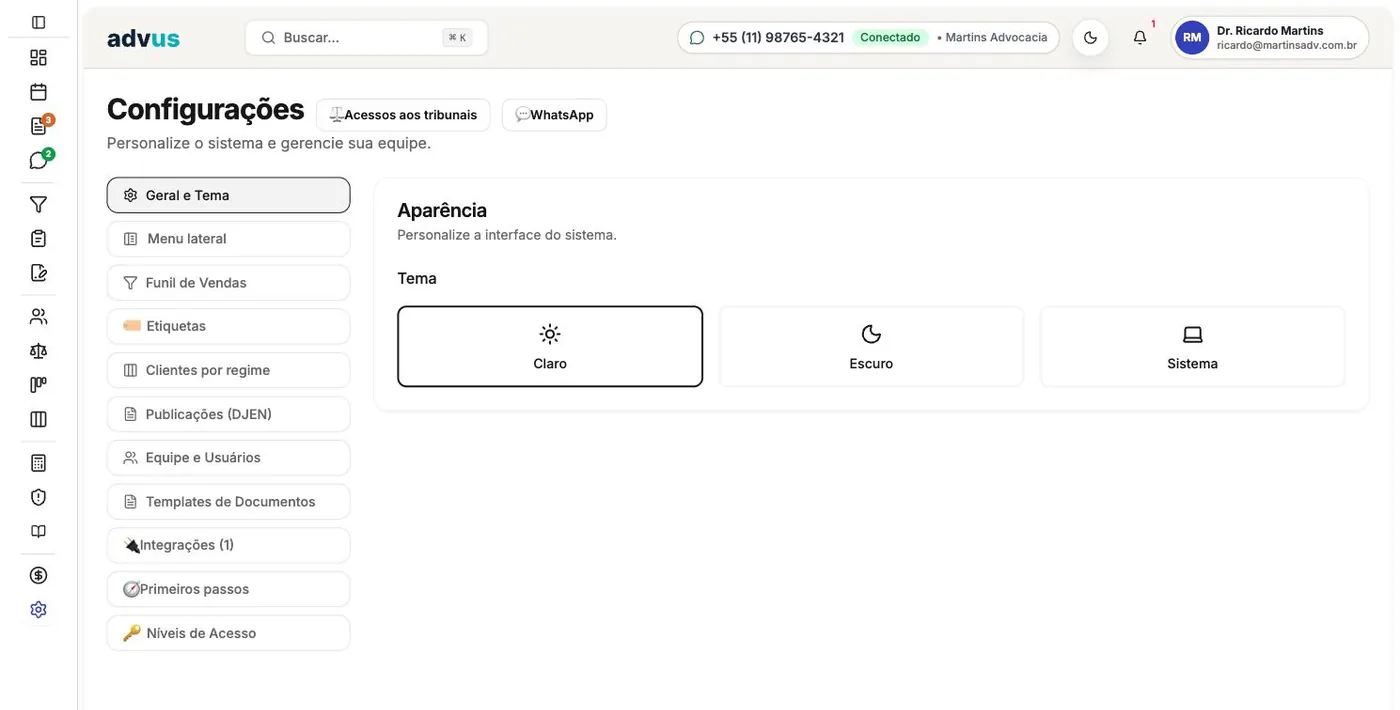Viewport: 1400px width, 710px height.
Task: Click the +55 (11) 98765-4321 phone number
Action: pos(778,38)
